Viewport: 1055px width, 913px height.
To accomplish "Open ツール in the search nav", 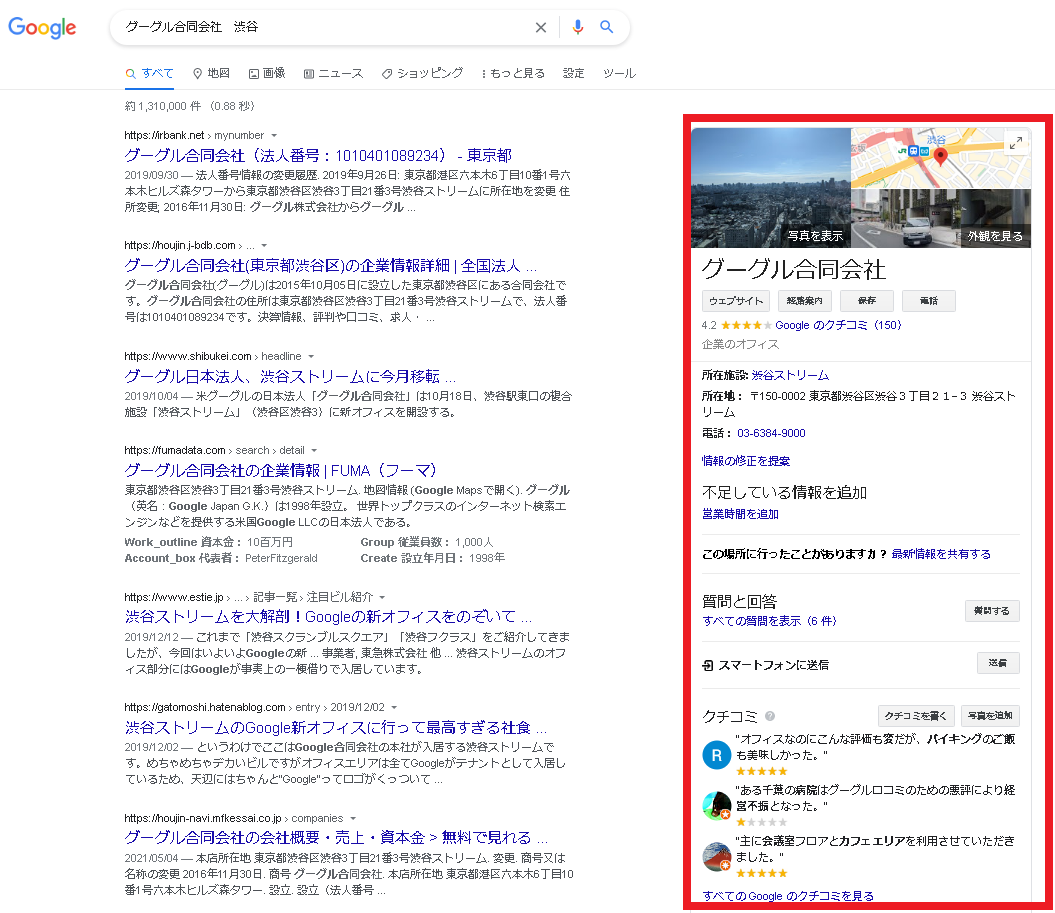I will [x=619, y=73].
